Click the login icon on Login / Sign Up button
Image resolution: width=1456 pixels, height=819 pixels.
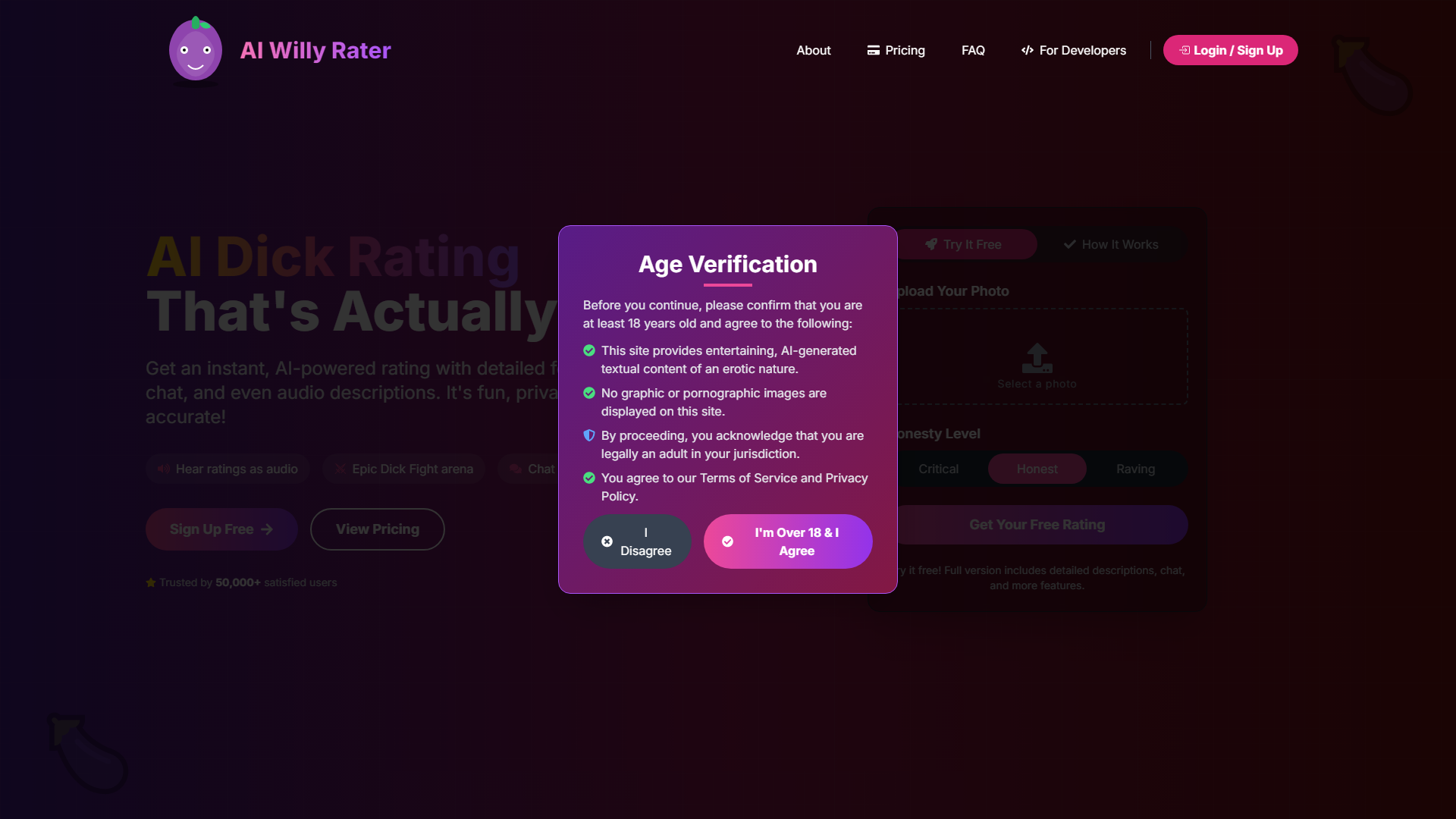(x=1185, y=50)
